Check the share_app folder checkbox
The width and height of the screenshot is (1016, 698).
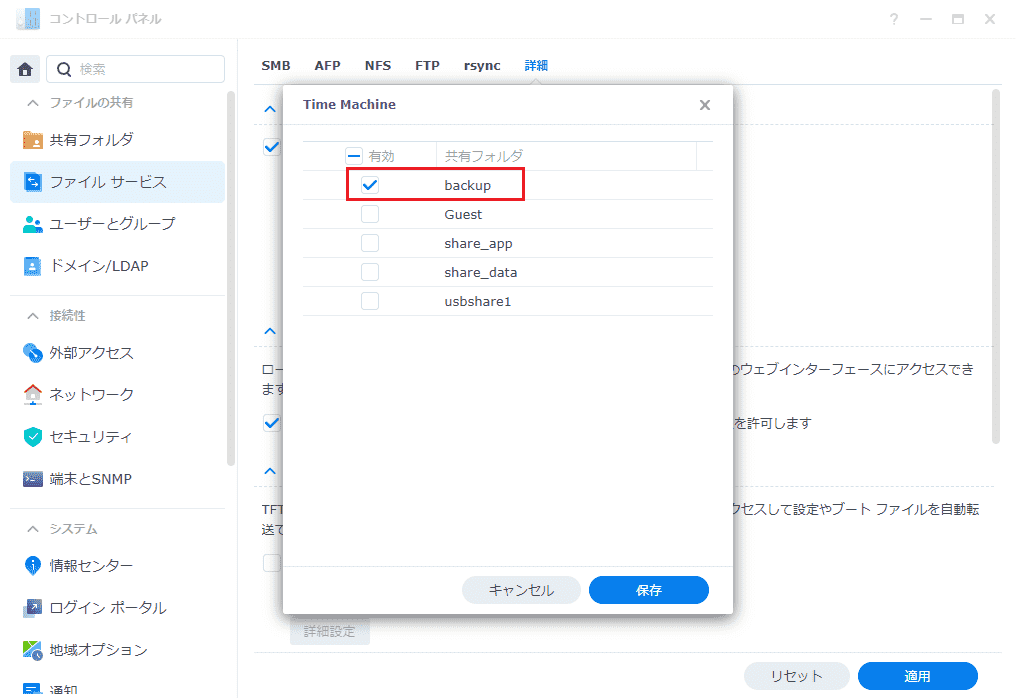coord(370,243)
